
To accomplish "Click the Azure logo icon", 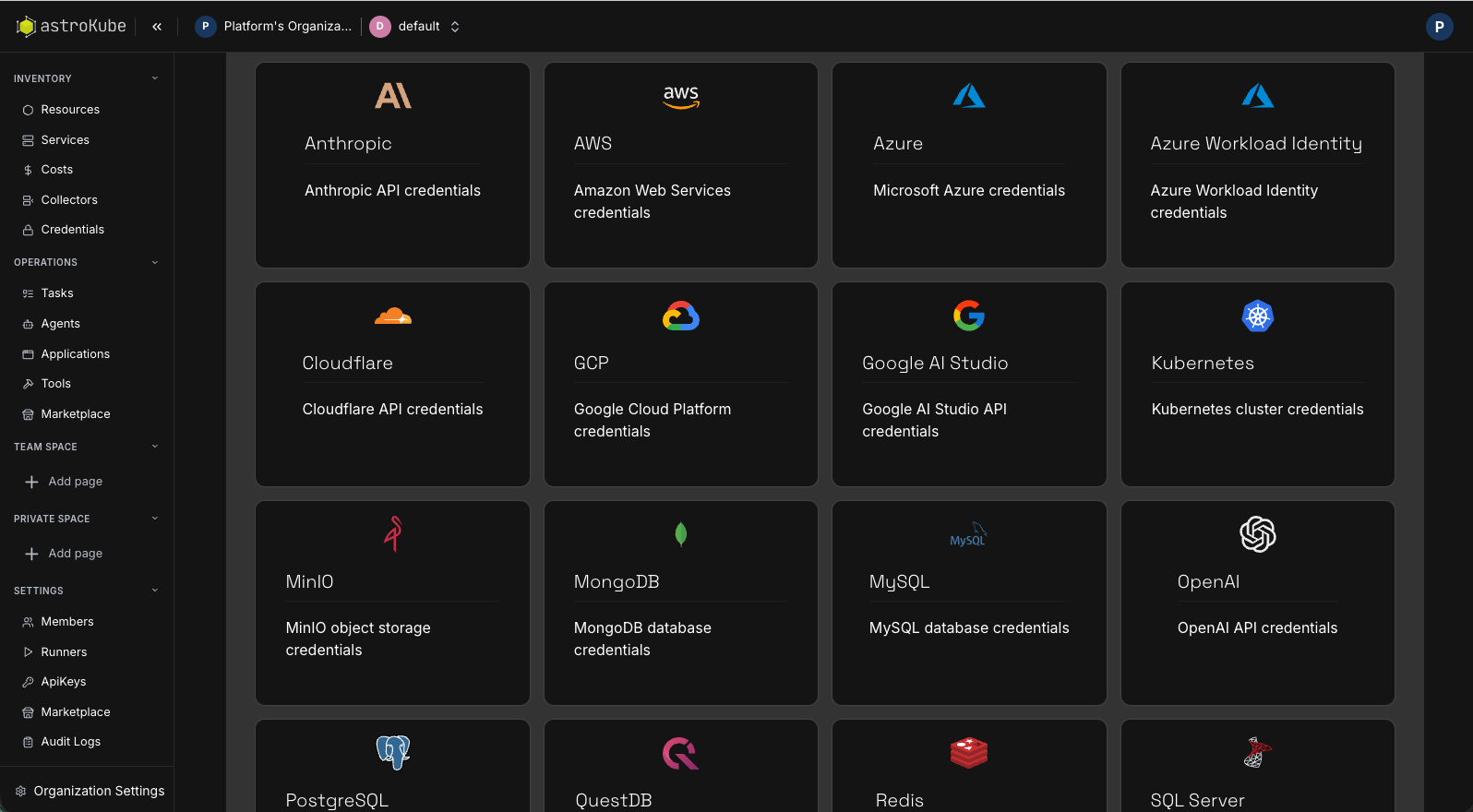I will [969, 96].
